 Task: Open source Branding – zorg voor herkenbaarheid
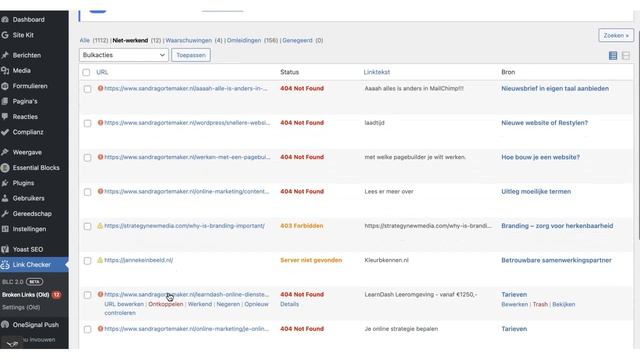tap(557, 226)
